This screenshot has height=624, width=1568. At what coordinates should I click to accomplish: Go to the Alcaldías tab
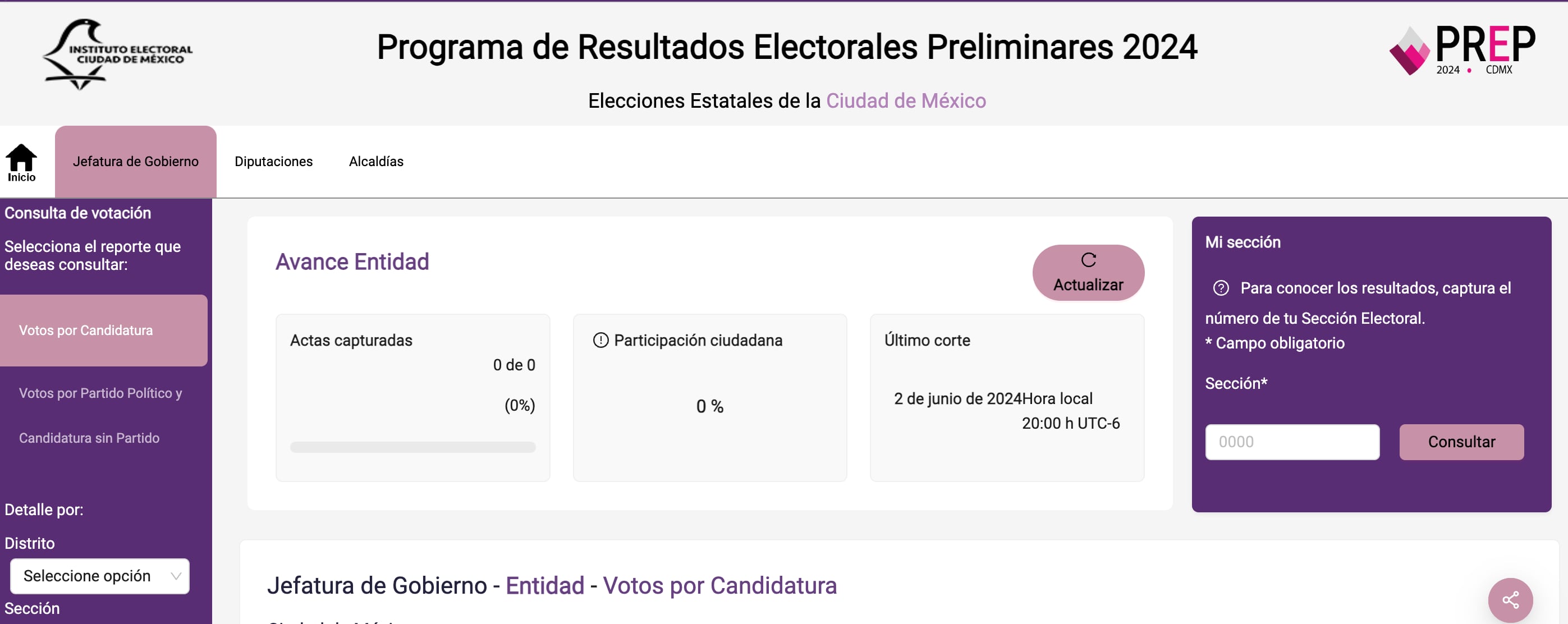click(376, 161)
